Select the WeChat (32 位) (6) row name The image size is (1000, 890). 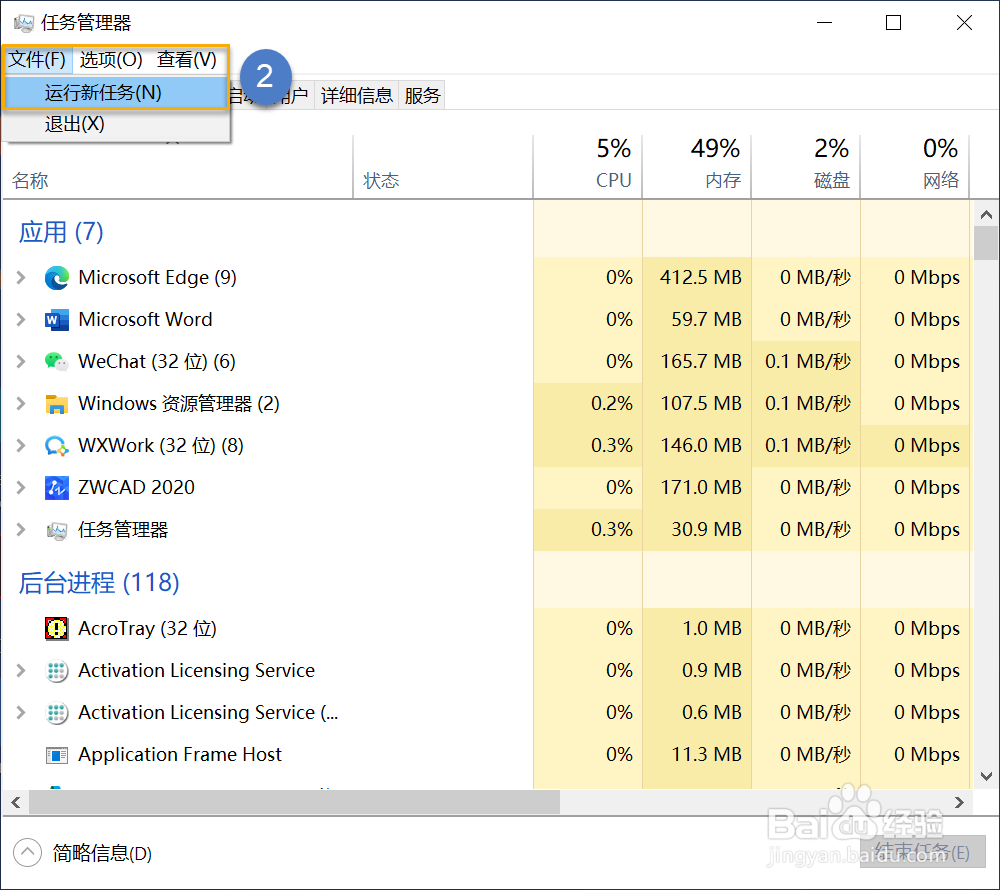tap(156, 362)
